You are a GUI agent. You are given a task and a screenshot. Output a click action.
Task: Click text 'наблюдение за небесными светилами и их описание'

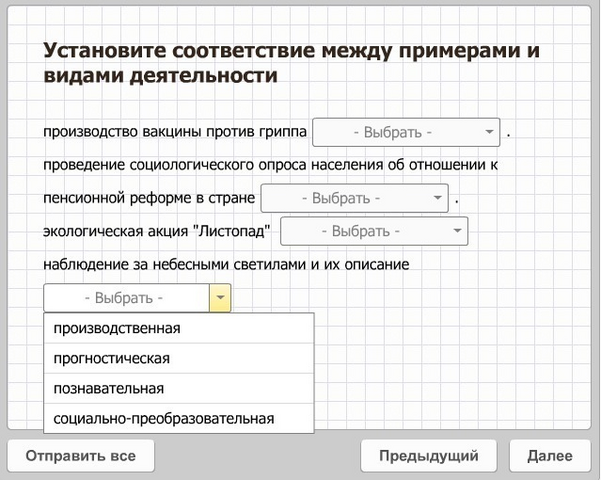[226, 264]
